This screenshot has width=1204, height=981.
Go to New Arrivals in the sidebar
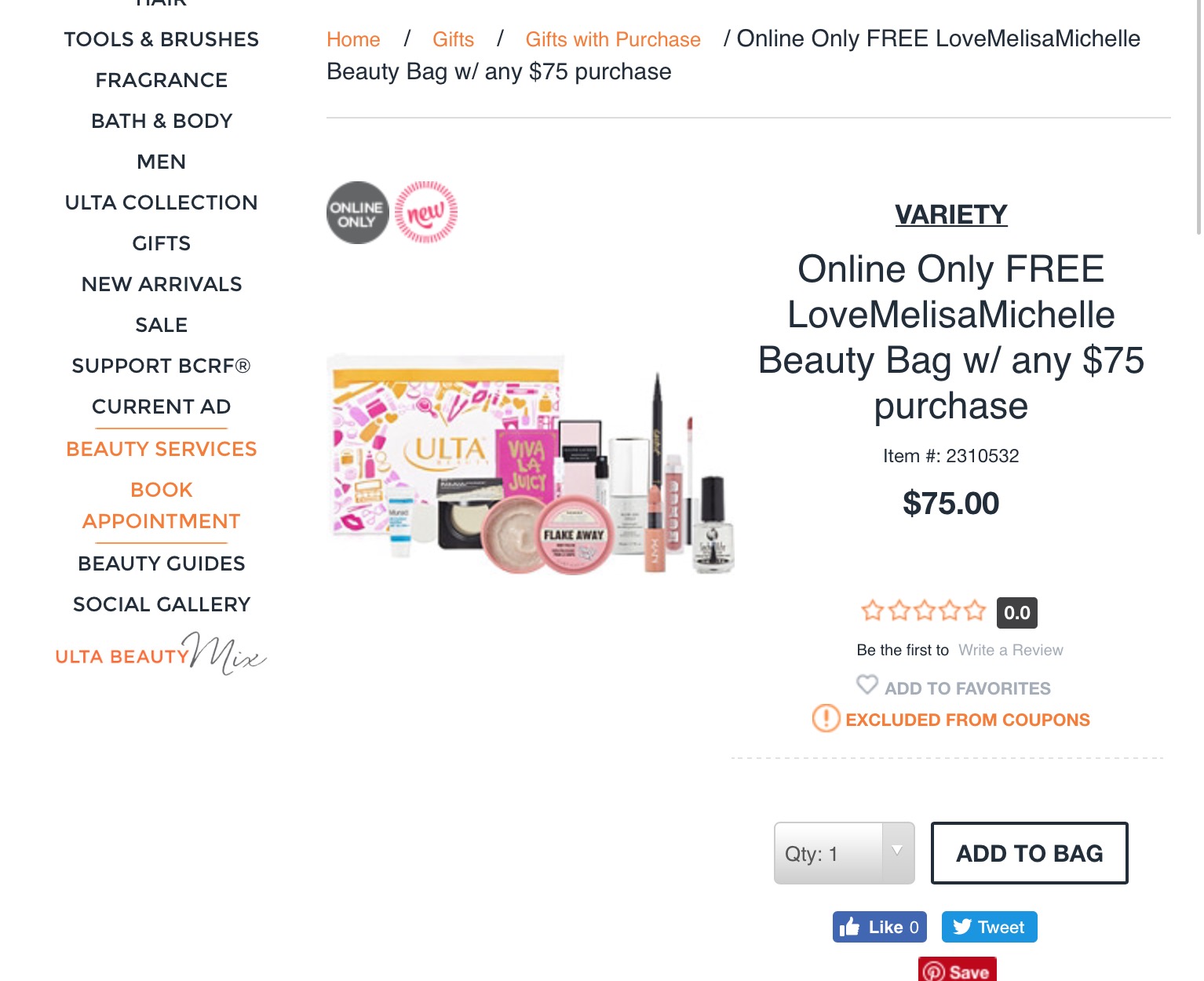pos(162,284)
